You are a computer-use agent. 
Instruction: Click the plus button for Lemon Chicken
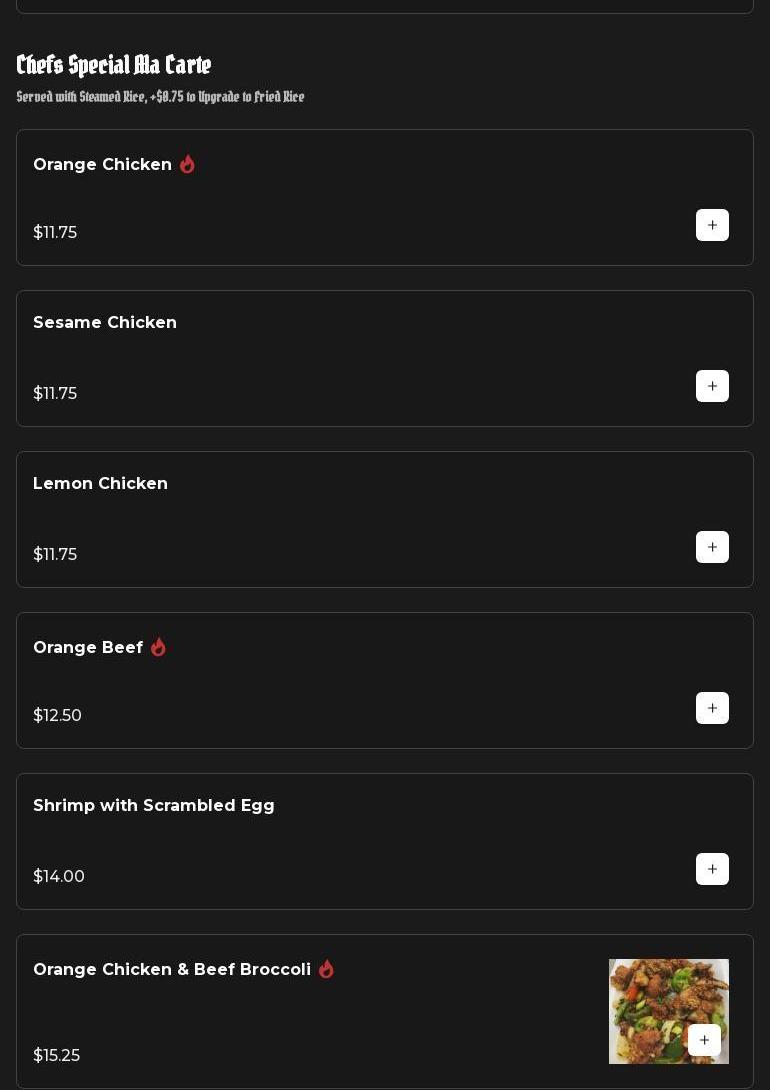click(x=712, y=547)
